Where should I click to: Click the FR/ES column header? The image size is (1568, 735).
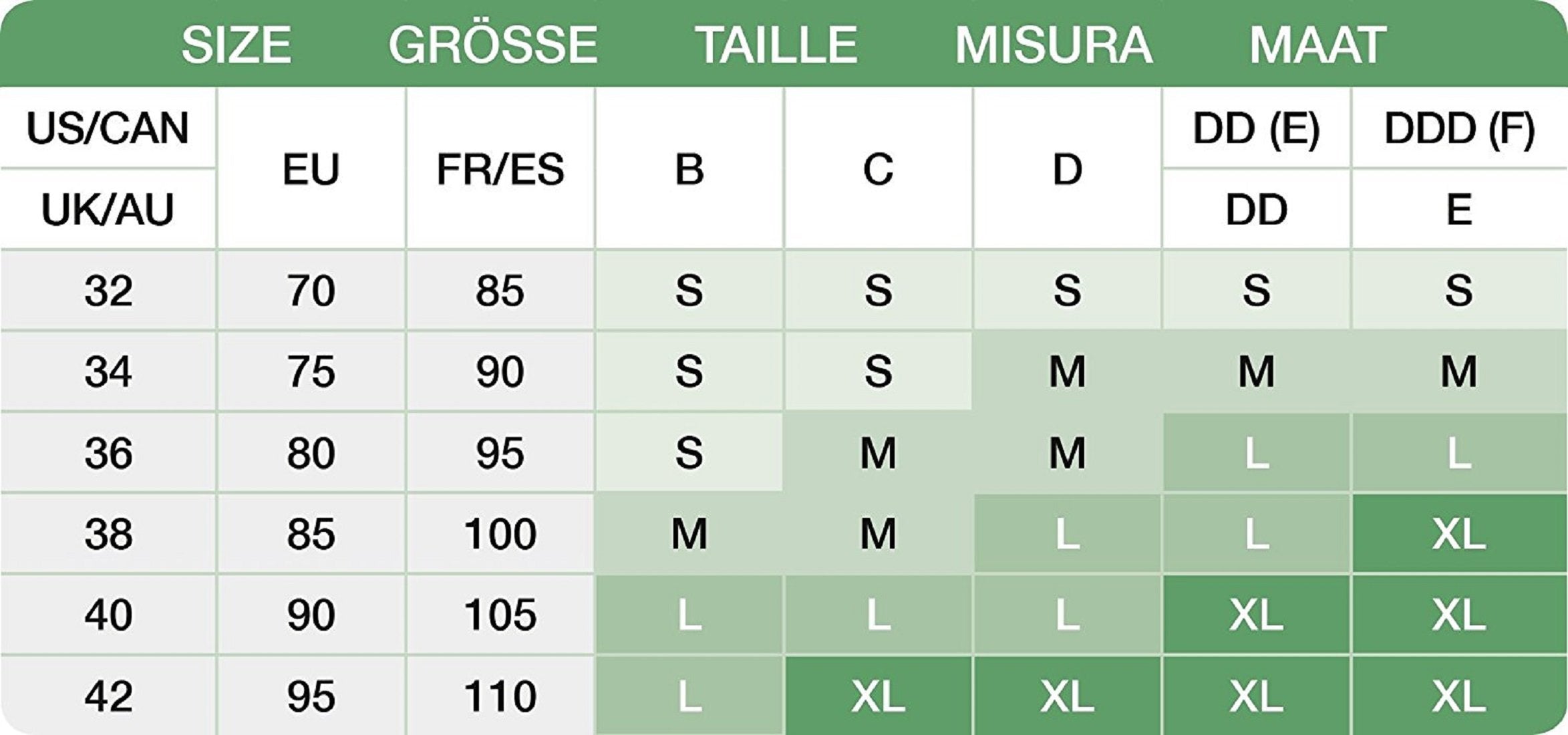point(500,169)
